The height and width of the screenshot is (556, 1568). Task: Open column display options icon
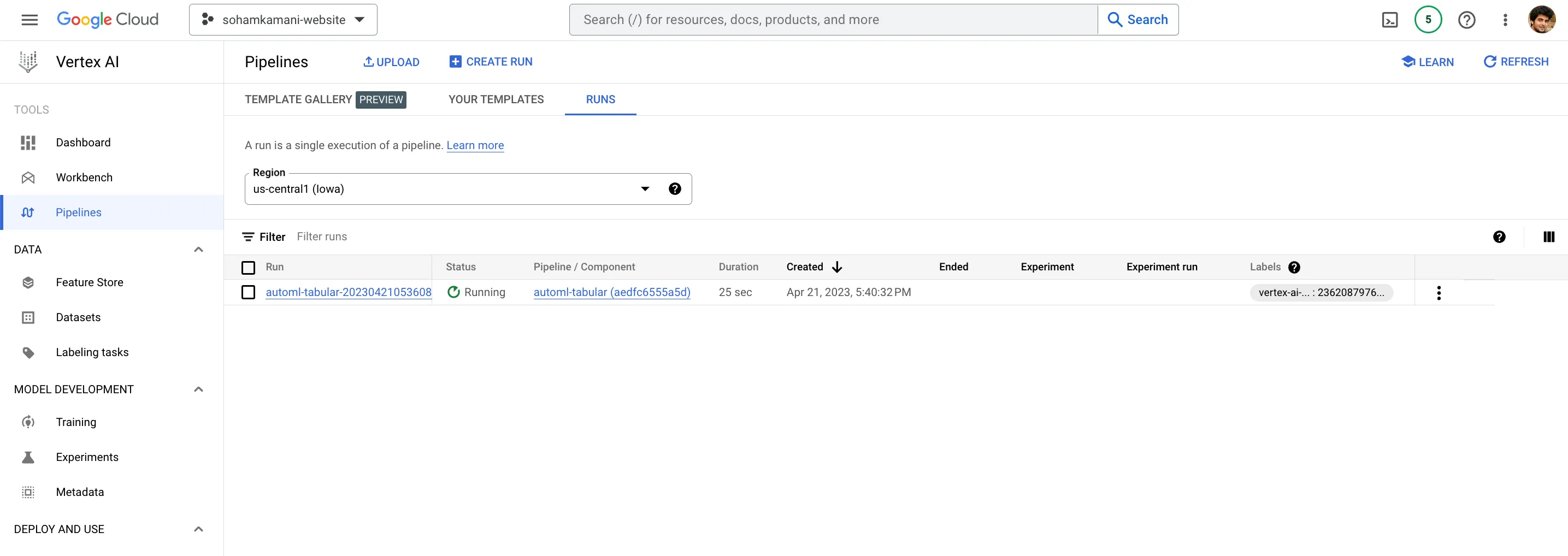[1548, 237]
